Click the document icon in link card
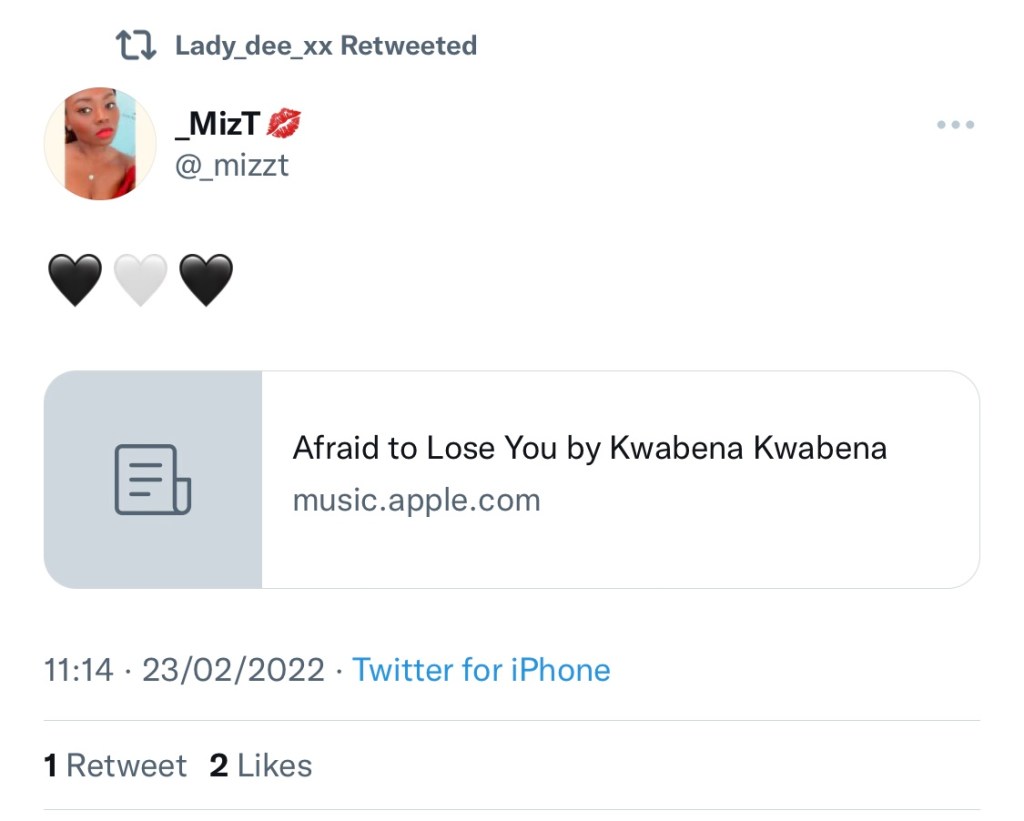Viewport: 1024px width, 821px height. (x=152, y=480)
